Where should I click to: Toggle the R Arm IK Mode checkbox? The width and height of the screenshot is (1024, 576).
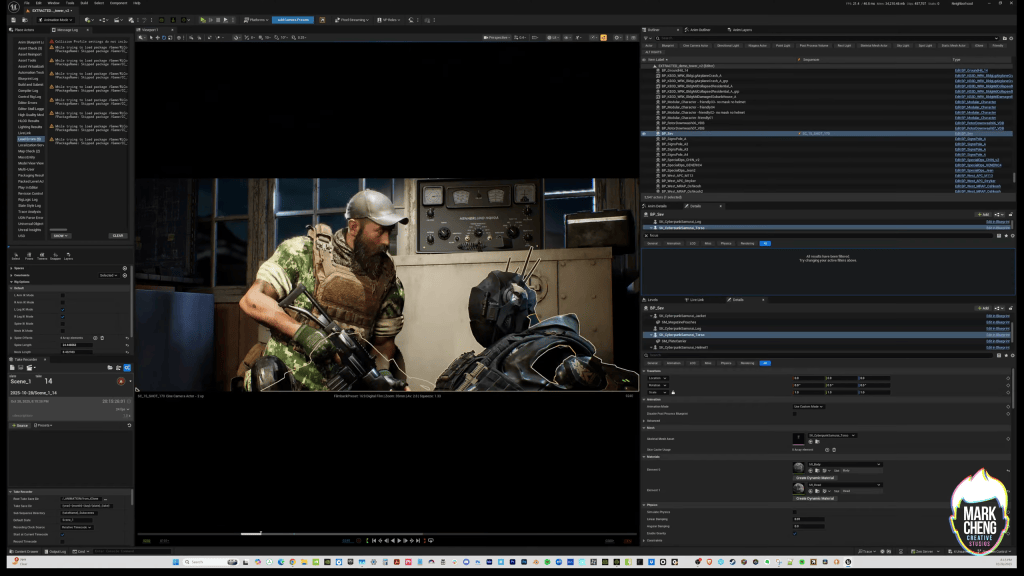[x=63, y=302]
